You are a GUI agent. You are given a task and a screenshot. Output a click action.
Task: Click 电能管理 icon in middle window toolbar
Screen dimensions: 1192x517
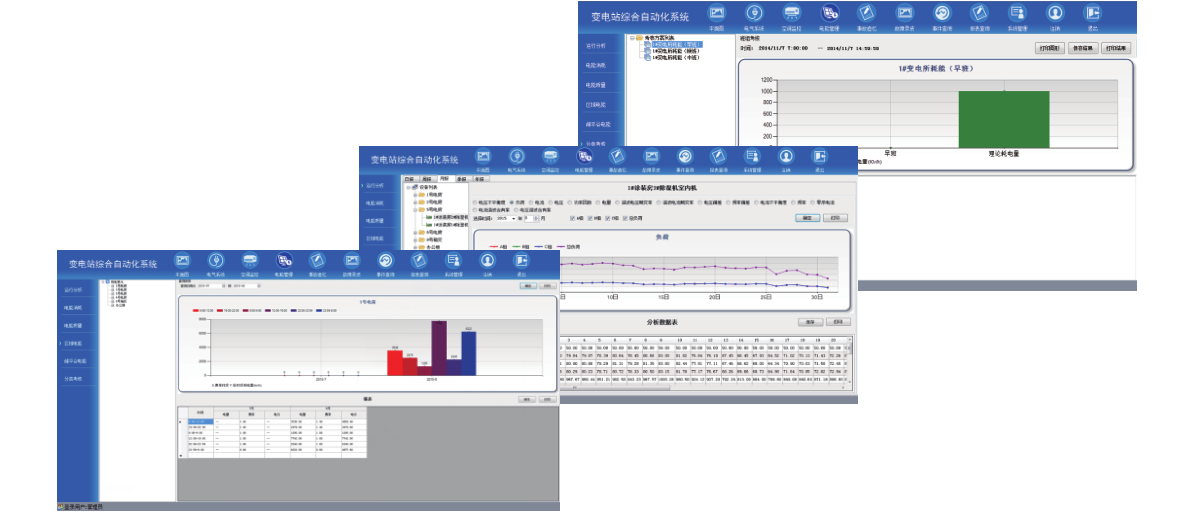click(x=584, y=157)
